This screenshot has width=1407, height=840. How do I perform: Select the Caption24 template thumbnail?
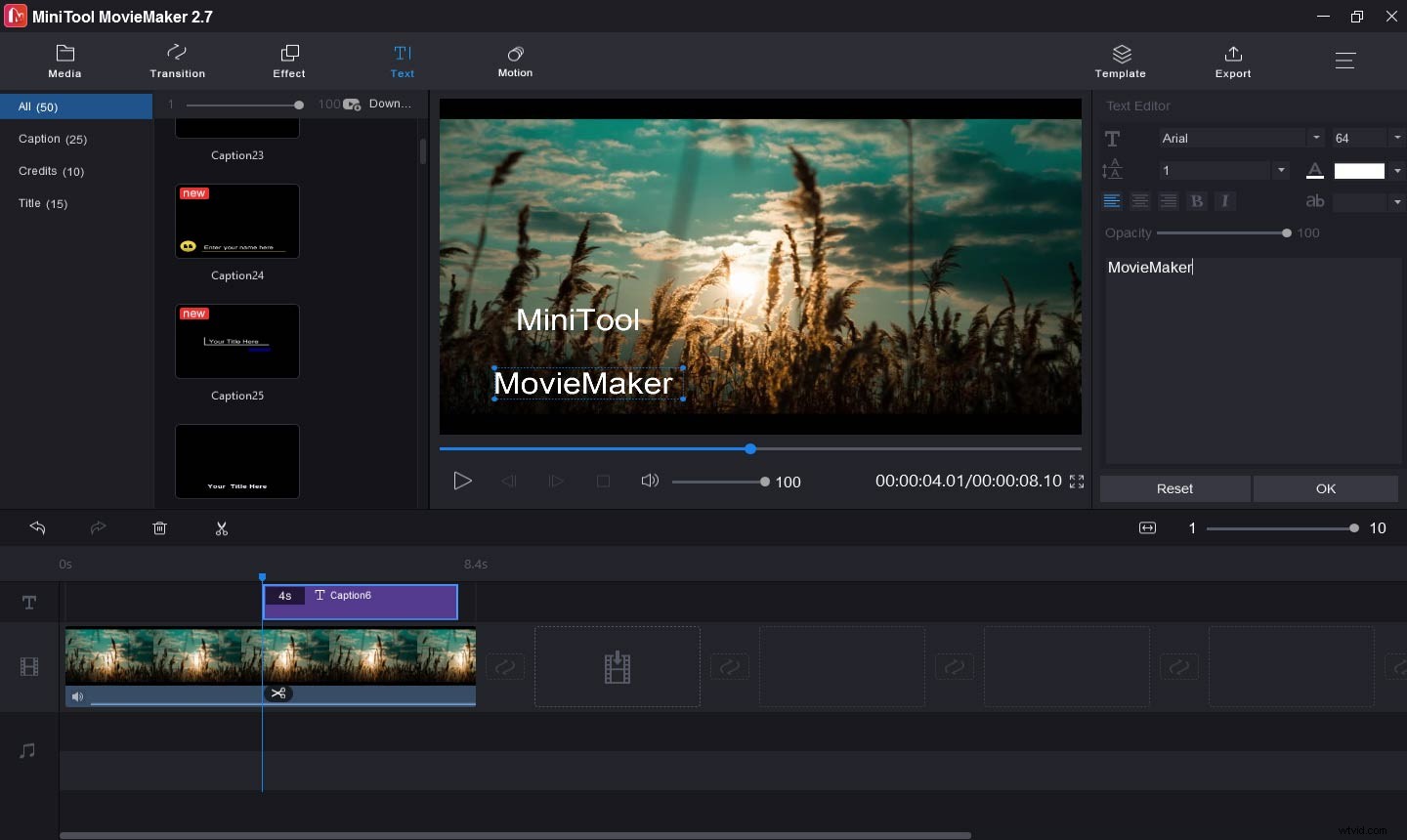pos(236,221)
